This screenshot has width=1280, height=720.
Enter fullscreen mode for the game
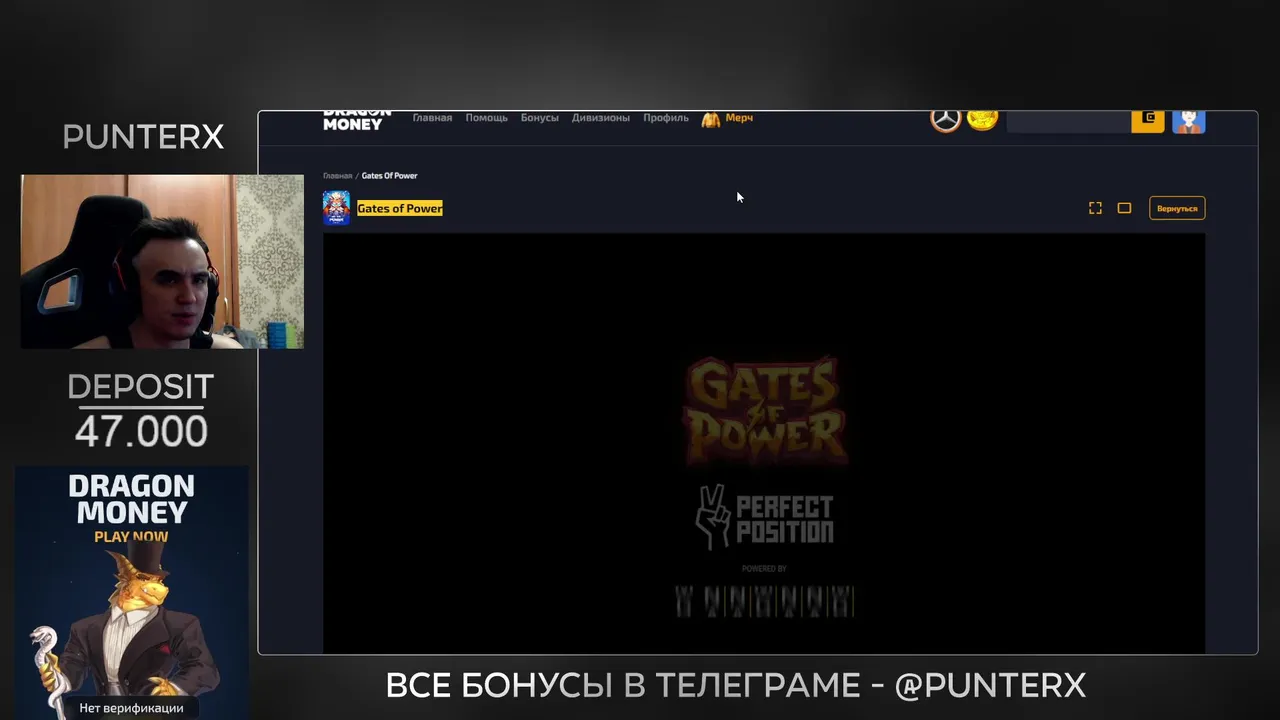[1095, 208]
